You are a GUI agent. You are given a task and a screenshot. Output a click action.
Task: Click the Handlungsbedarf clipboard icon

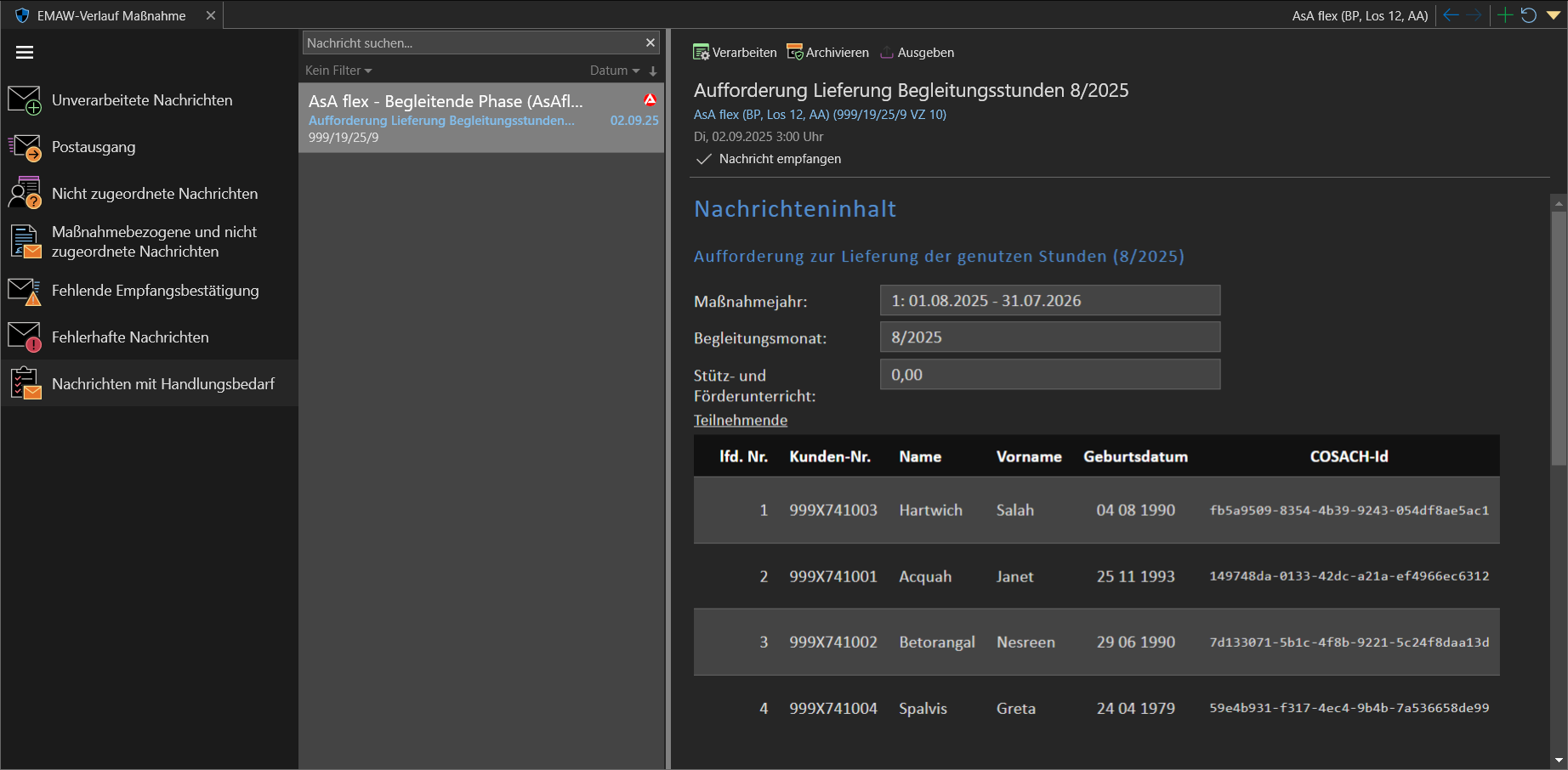click(25, 383)
